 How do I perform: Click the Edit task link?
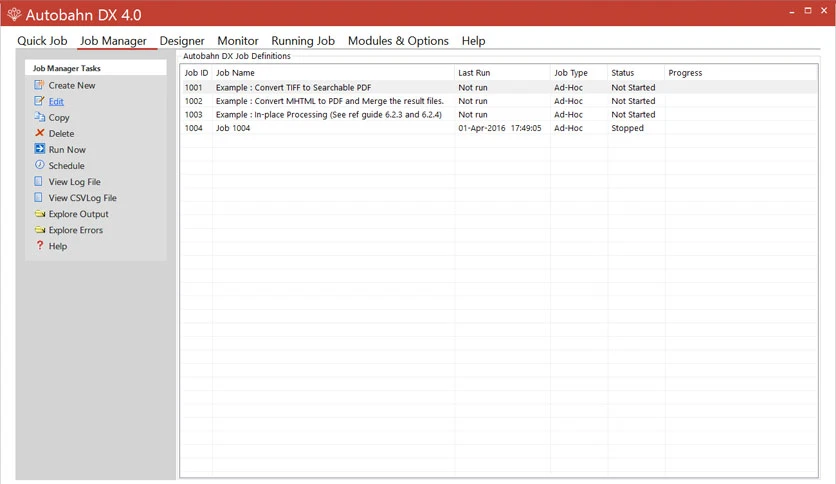coord(56,101)
